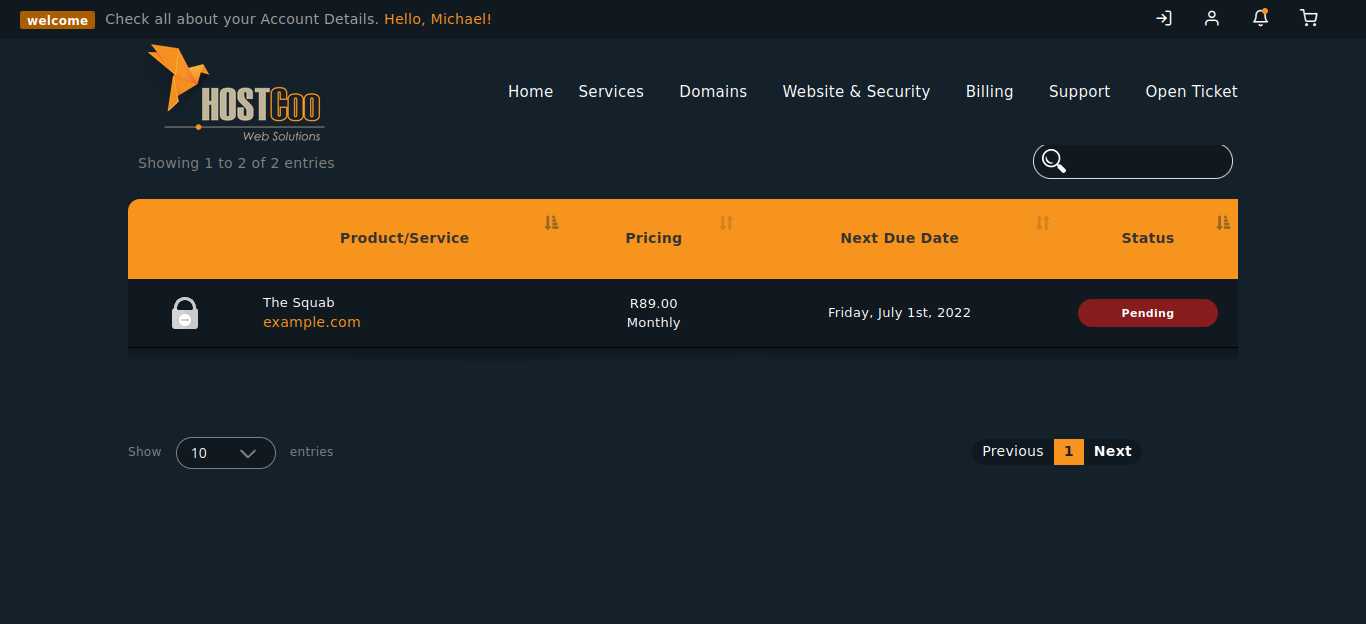The image size is (1366, 624).
Task: Click Open Ticket in navigation
Action: pos(1191,91)
